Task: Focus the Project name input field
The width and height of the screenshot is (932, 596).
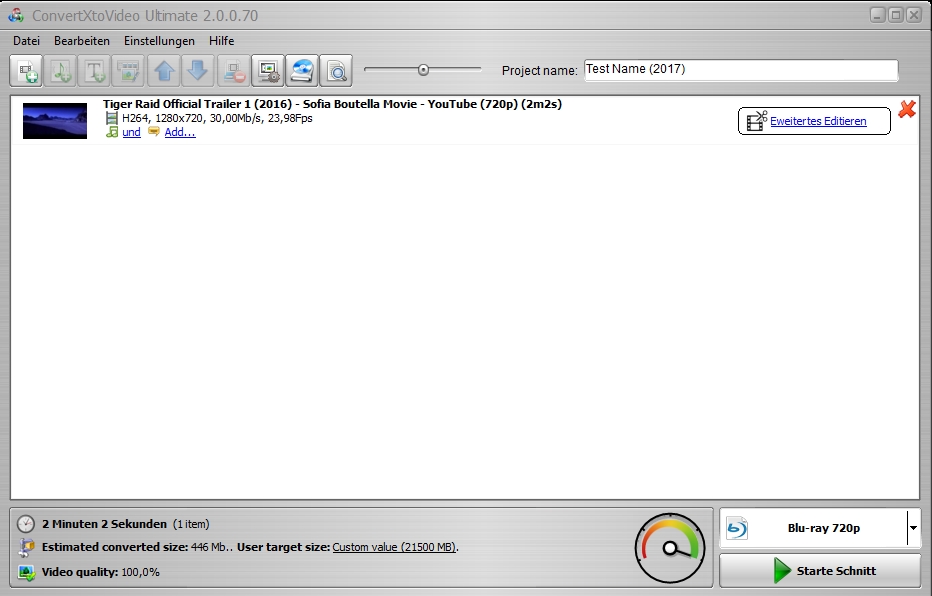Action: tap(741, 70)
